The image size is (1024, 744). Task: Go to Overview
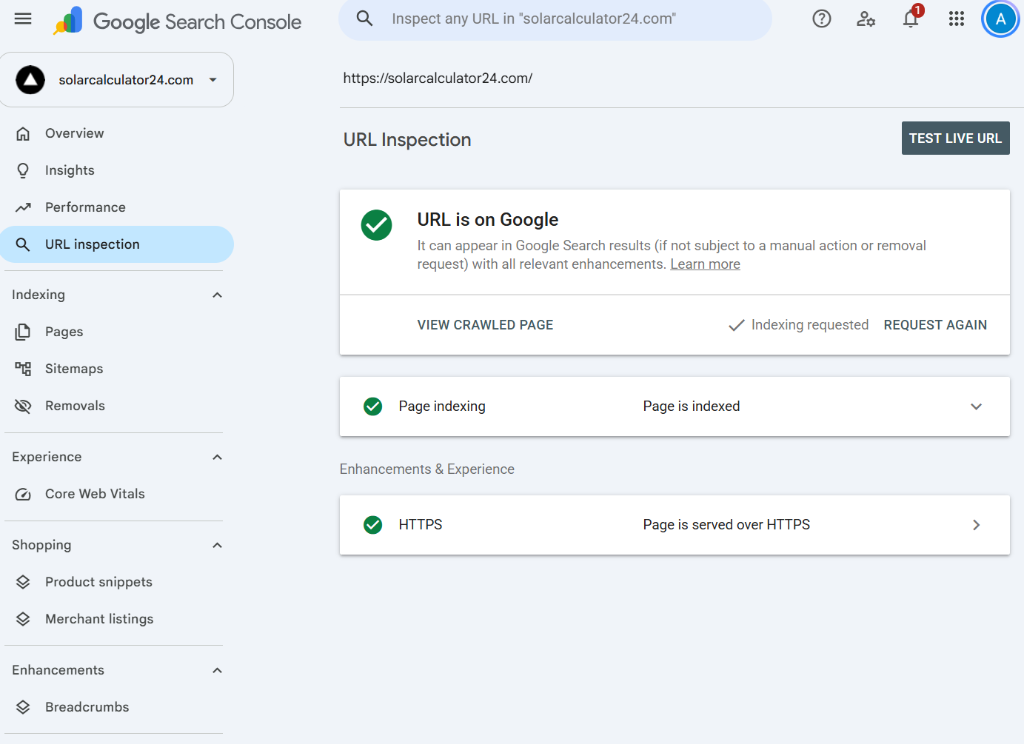(74, 134)
